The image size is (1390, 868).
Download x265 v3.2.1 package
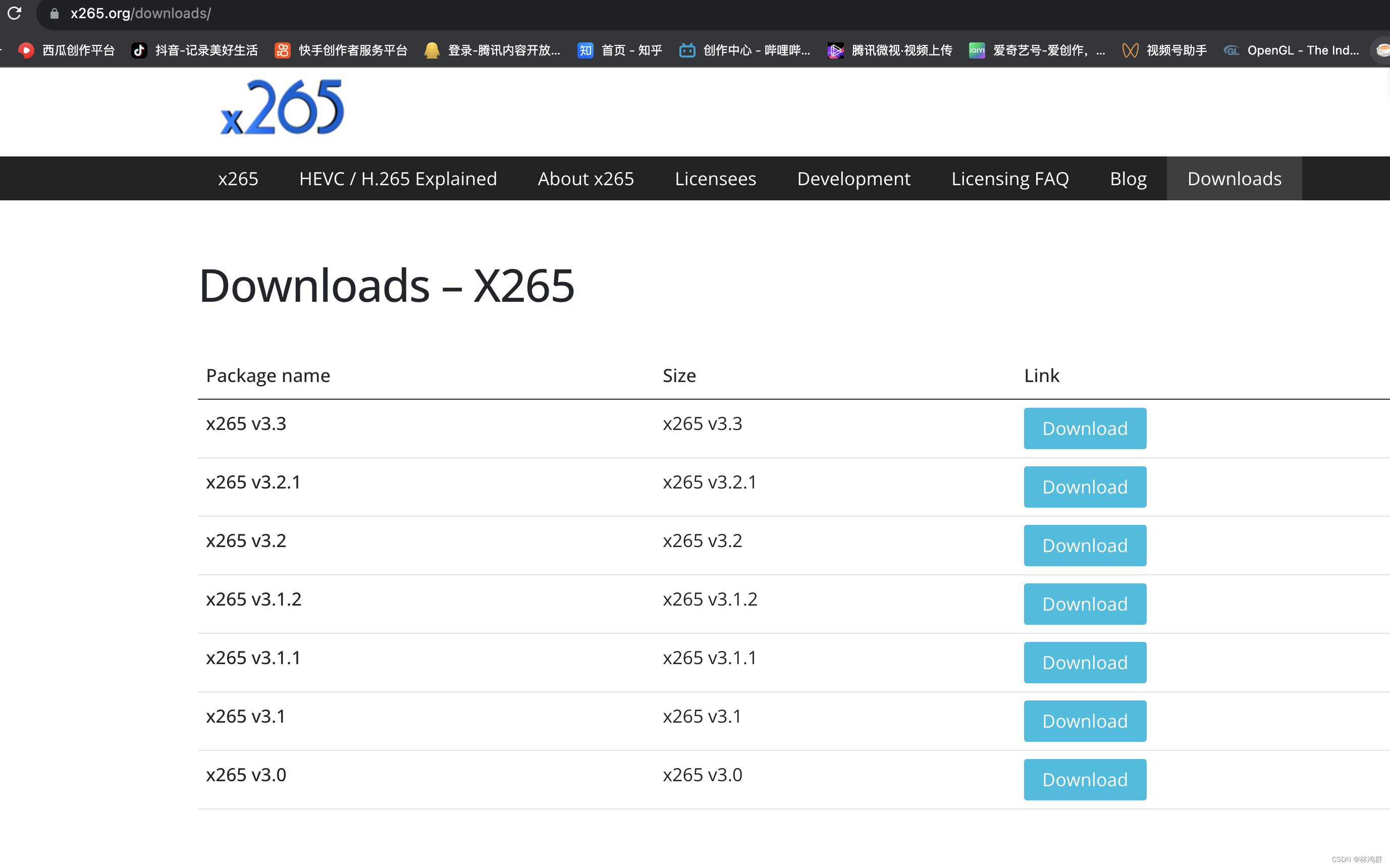(1085, 487)
